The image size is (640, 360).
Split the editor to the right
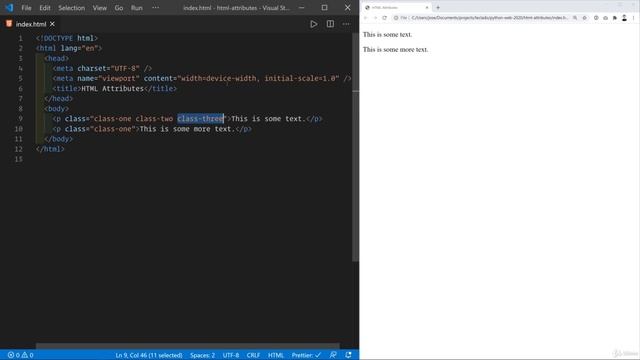click(330, 24)
